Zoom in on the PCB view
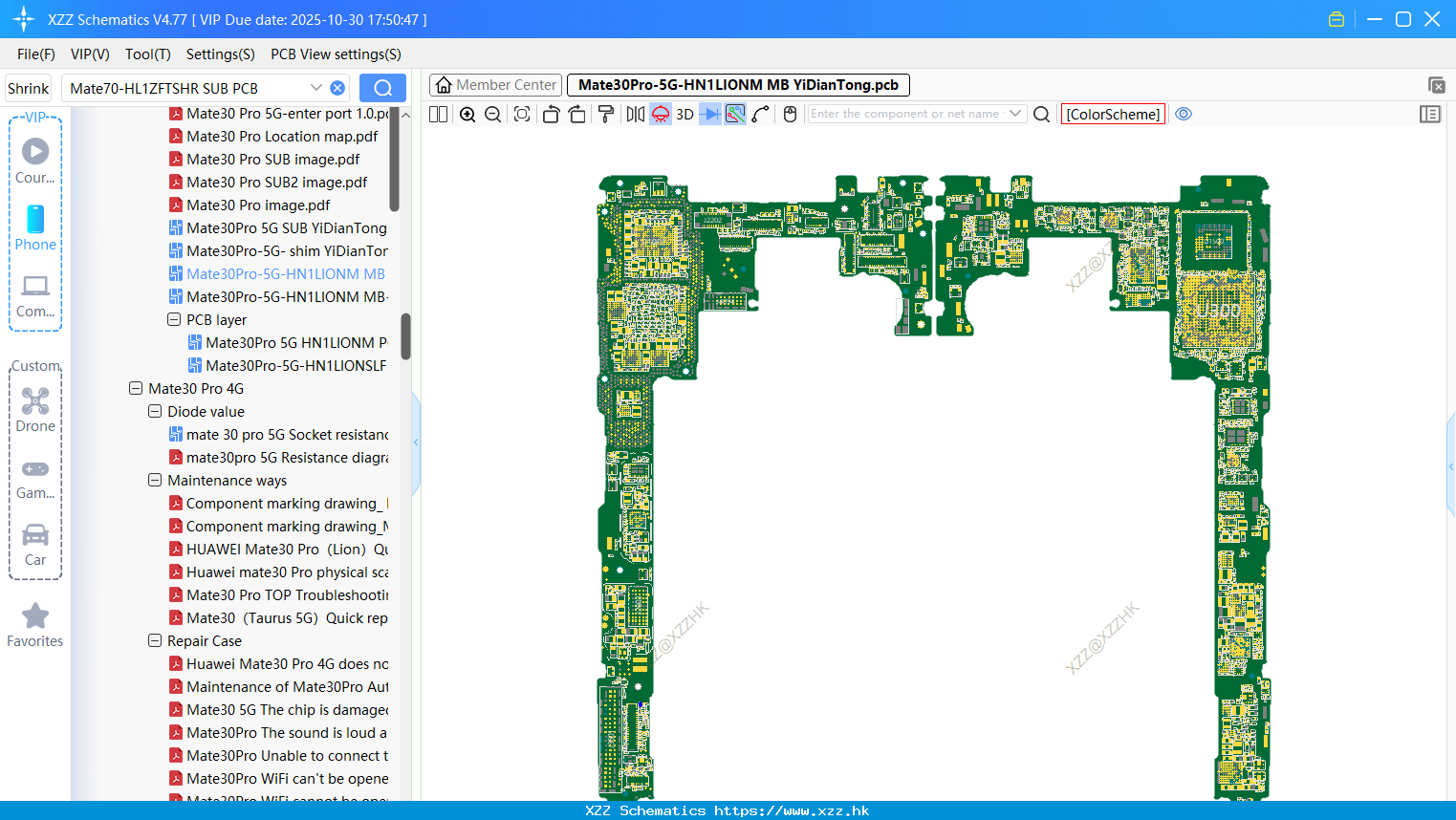The height and width of the screenshot is (820, 1456). (467, 114)
